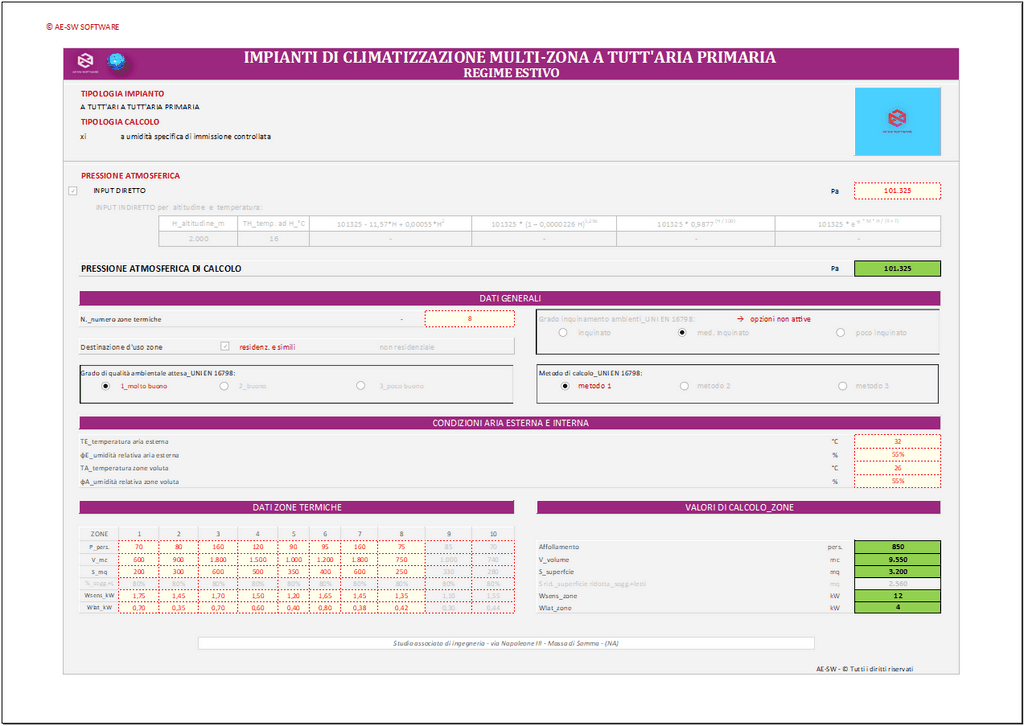Image resolution: width=1024 pixels, height=726 pixels.
Task: Toggle the residenz. e simili checkbox
Action: click(225, 347)
